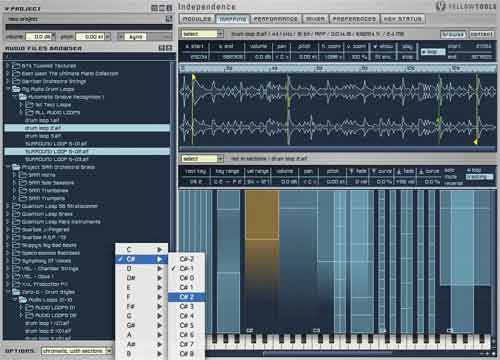Viewport: 500px width, 360px height.
Task: Click the Quantum Leap Brass folder icon
Action: 16,214
